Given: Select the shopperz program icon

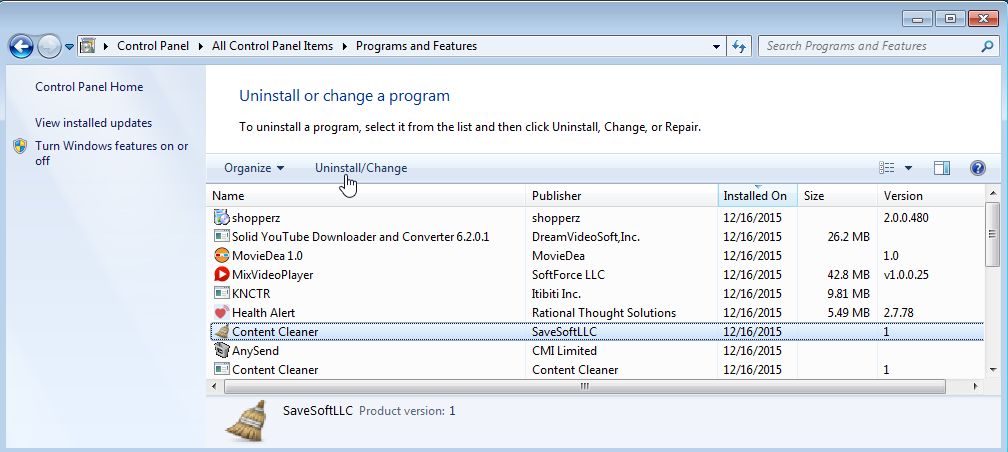Looking at the screenshot, I should pyautogui.click(x=222, y=217).
